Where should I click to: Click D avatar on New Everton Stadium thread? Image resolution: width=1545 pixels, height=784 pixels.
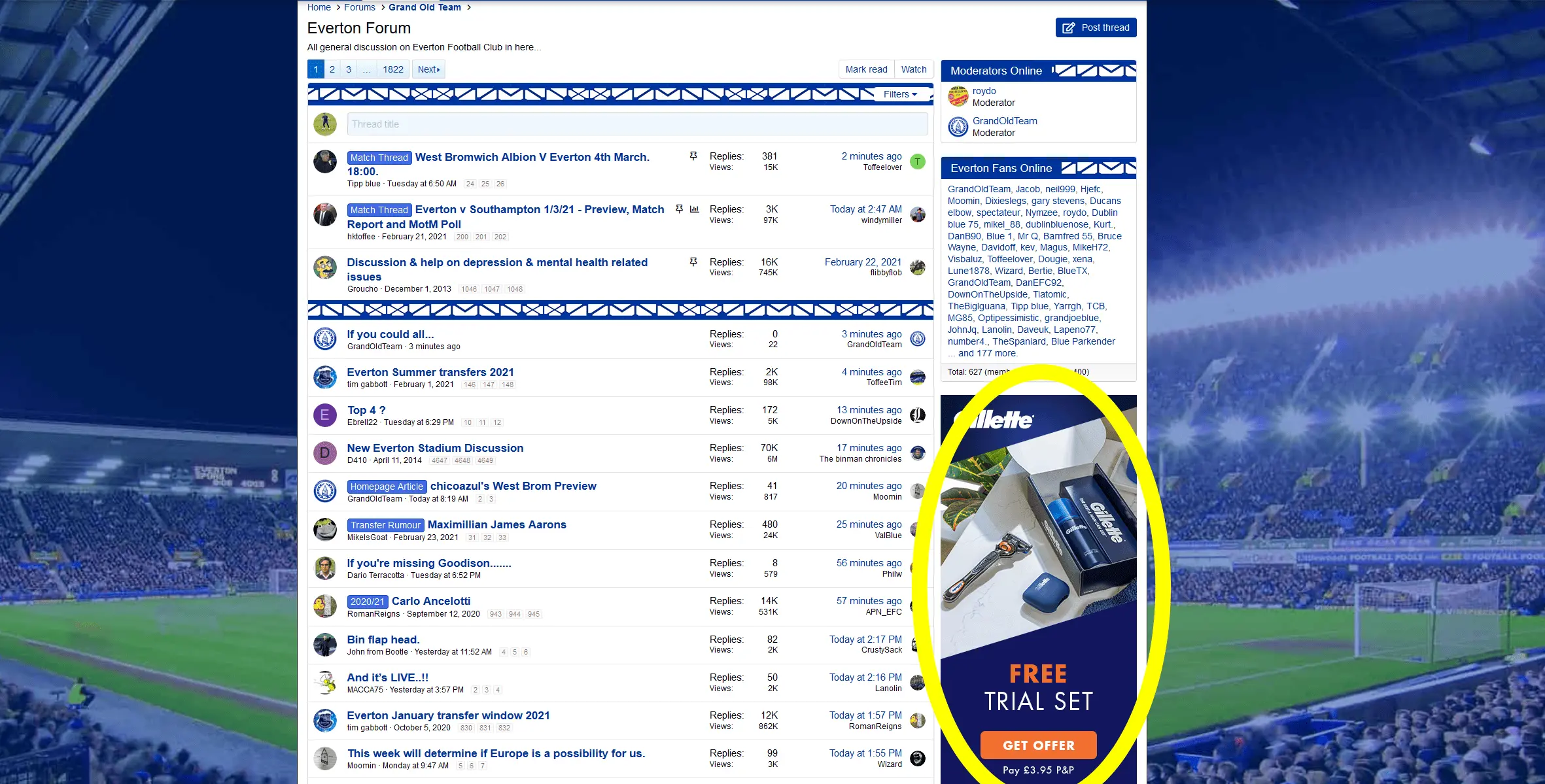tap(325, 453)
